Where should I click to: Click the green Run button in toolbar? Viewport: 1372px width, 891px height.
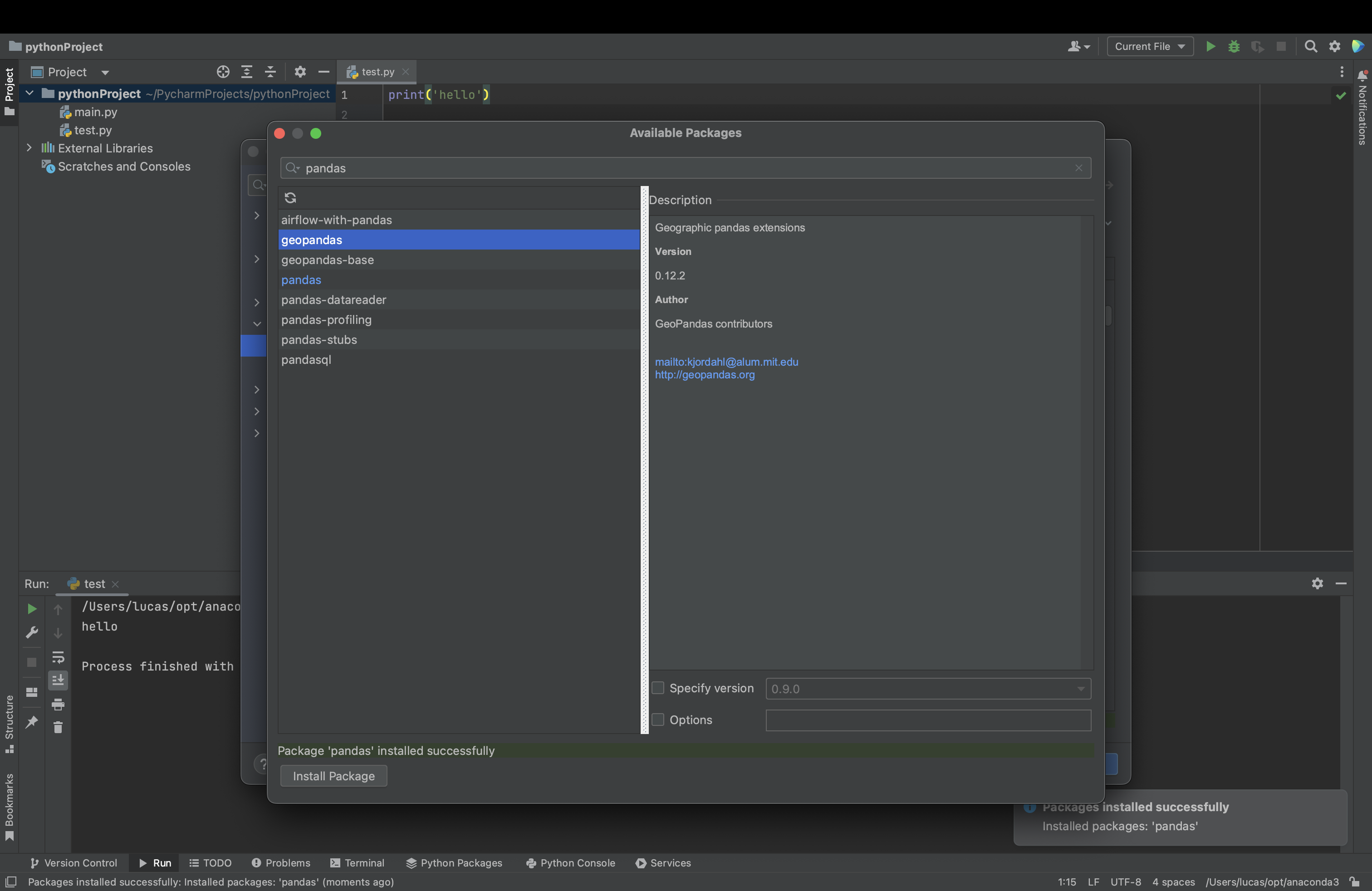click(1210, 47)
